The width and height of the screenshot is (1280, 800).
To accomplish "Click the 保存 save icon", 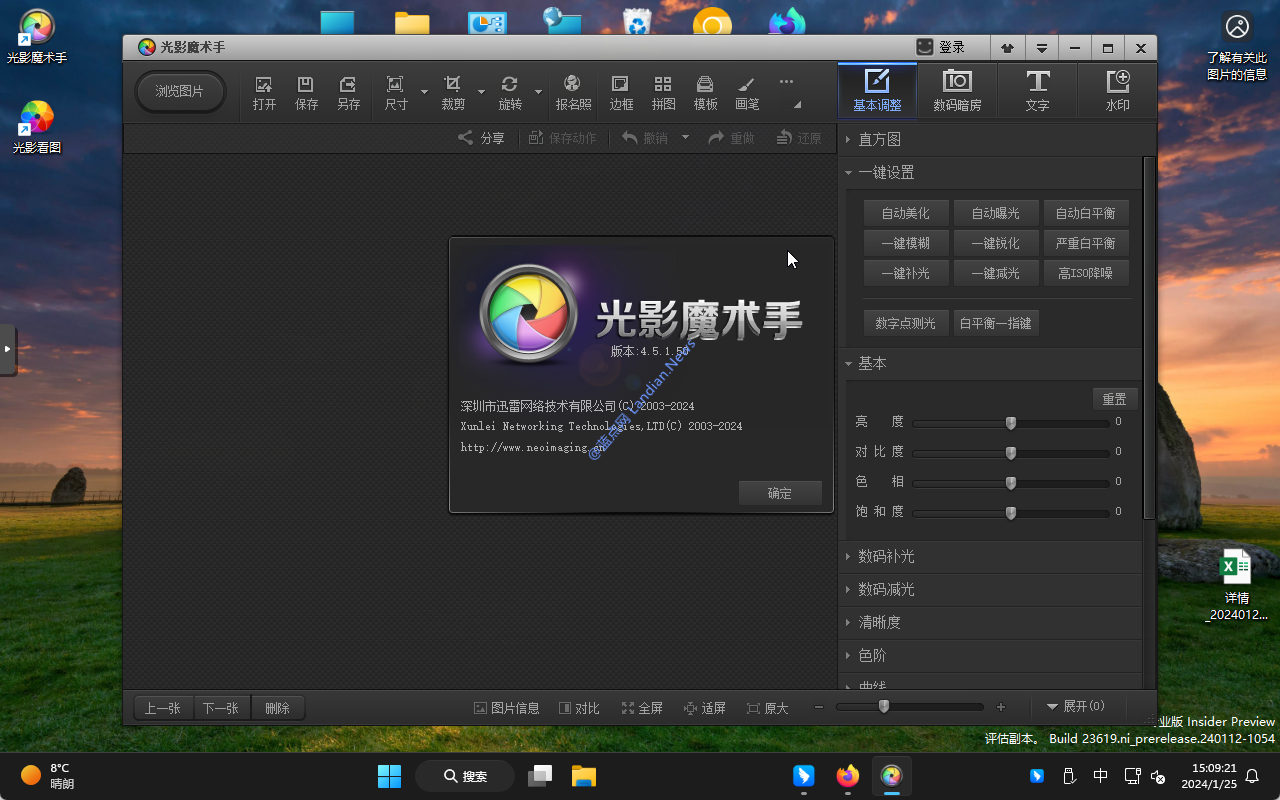I will [306, 93].
